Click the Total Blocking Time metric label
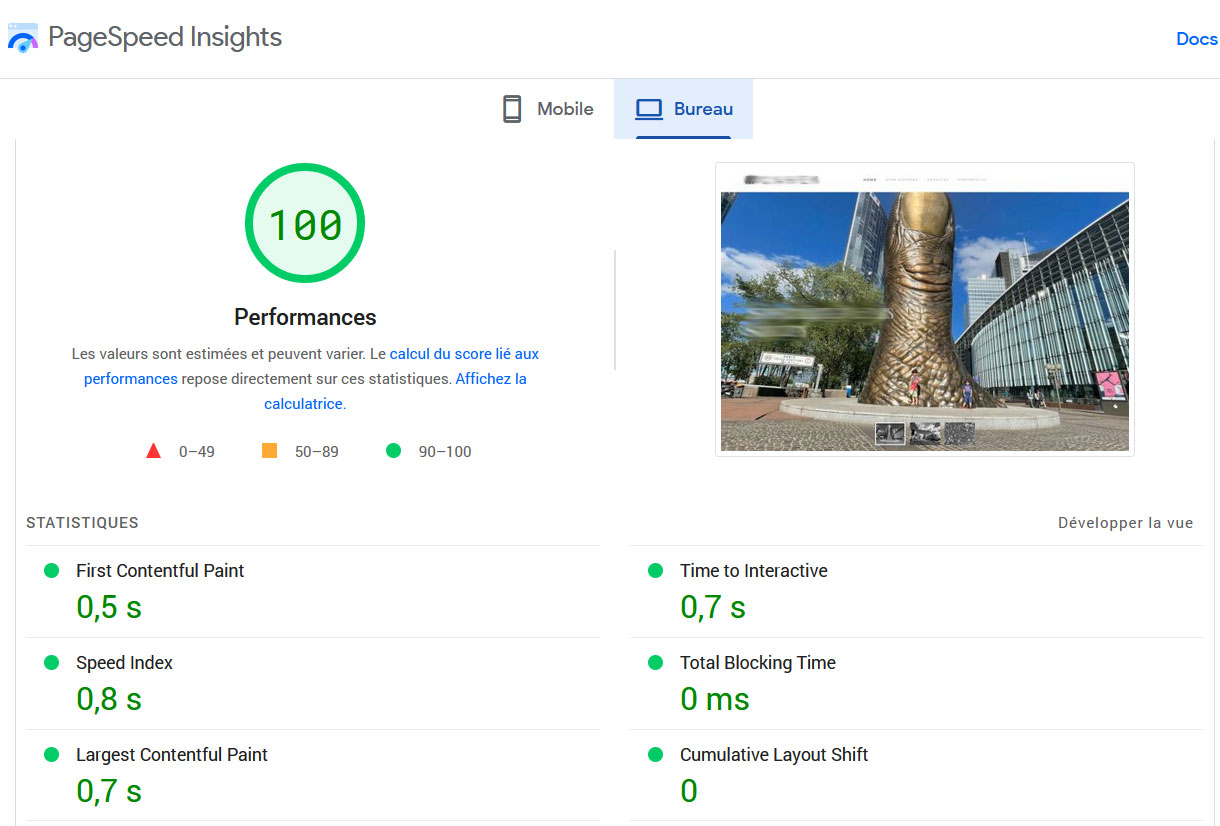This screenshot has width=1220, height=826. tap(758, 663)
